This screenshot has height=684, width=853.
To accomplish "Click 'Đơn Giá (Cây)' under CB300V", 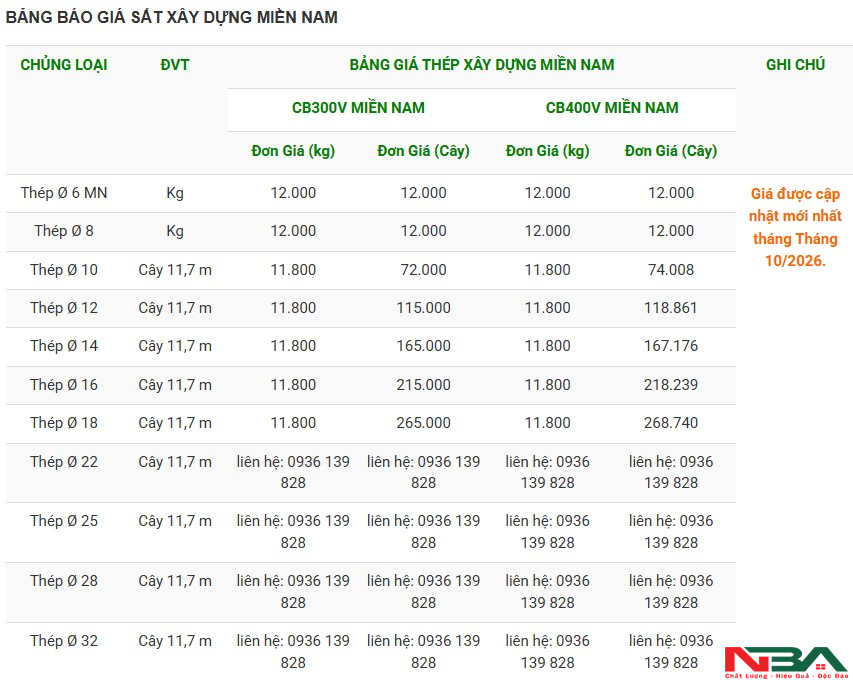I will 423,151.
